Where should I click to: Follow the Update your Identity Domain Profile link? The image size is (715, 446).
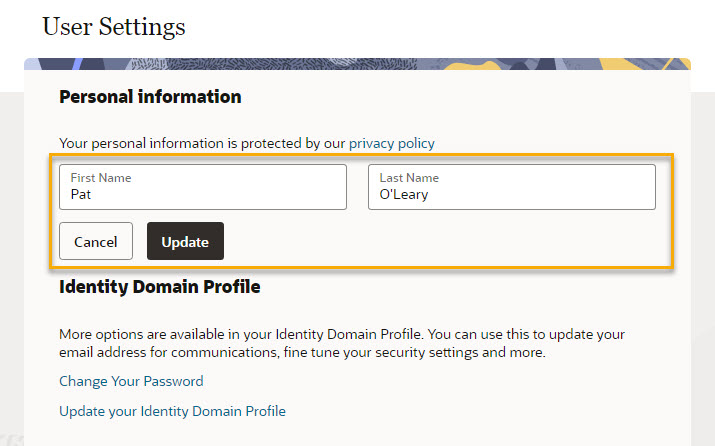tap(172, 411)
